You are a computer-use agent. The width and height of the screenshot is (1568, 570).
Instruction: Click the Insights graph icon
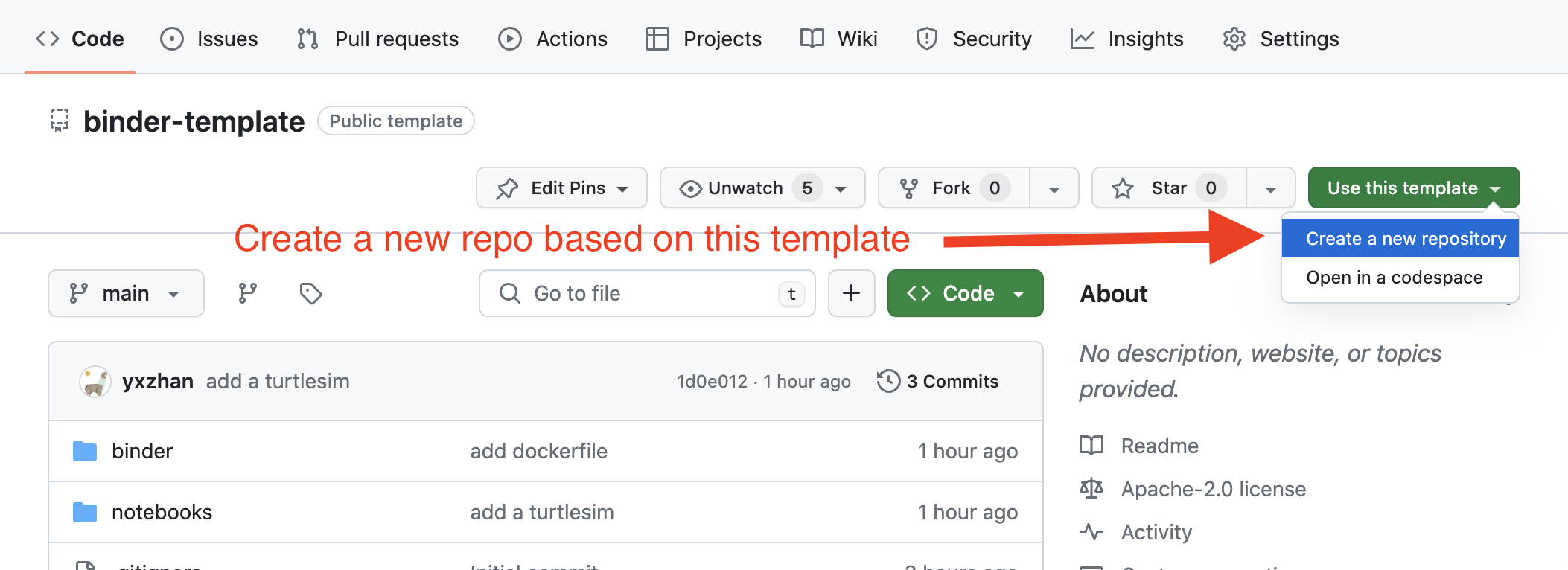point(1083,39)
